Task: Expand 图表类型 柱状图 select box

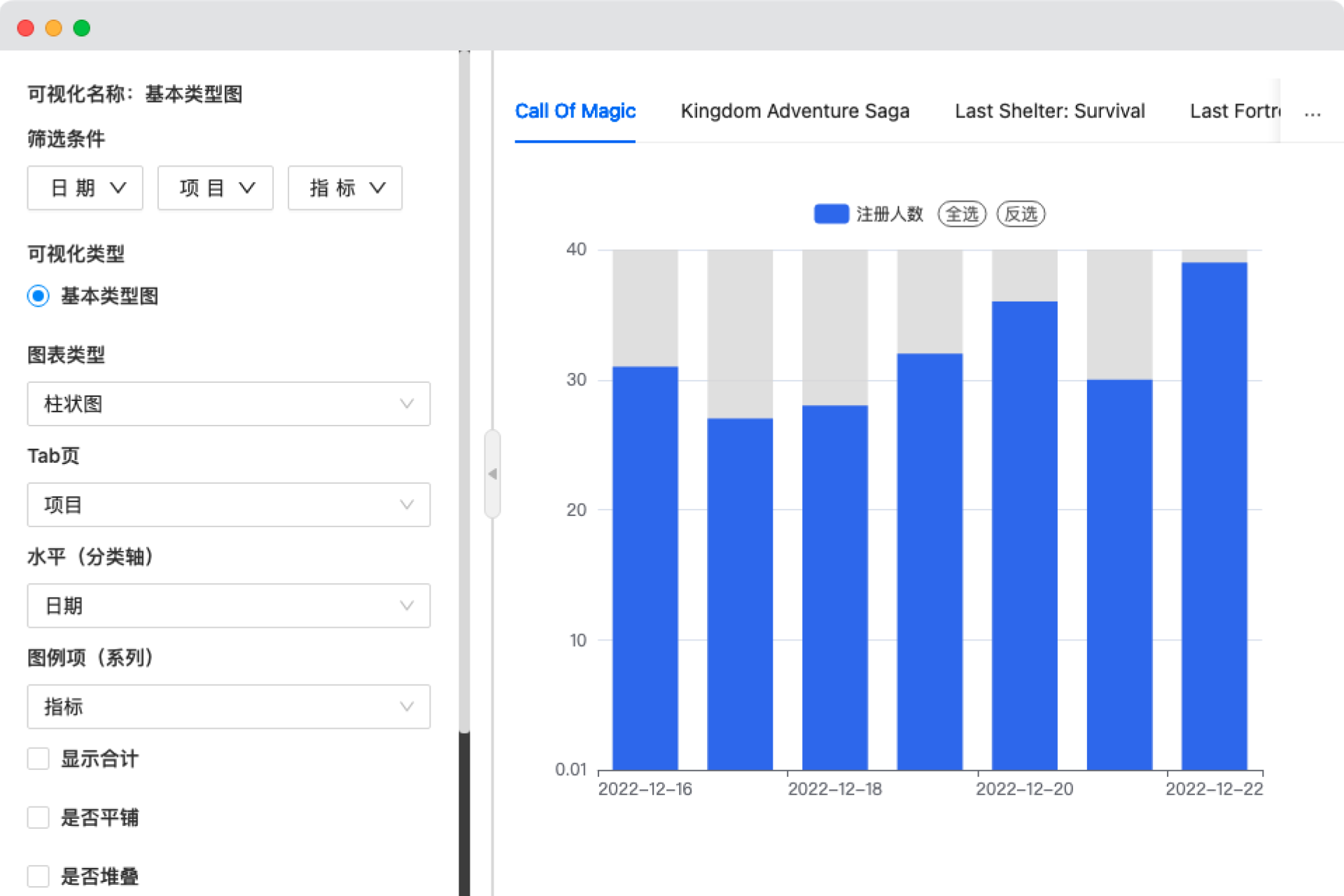Action: [x=229, y=404]
